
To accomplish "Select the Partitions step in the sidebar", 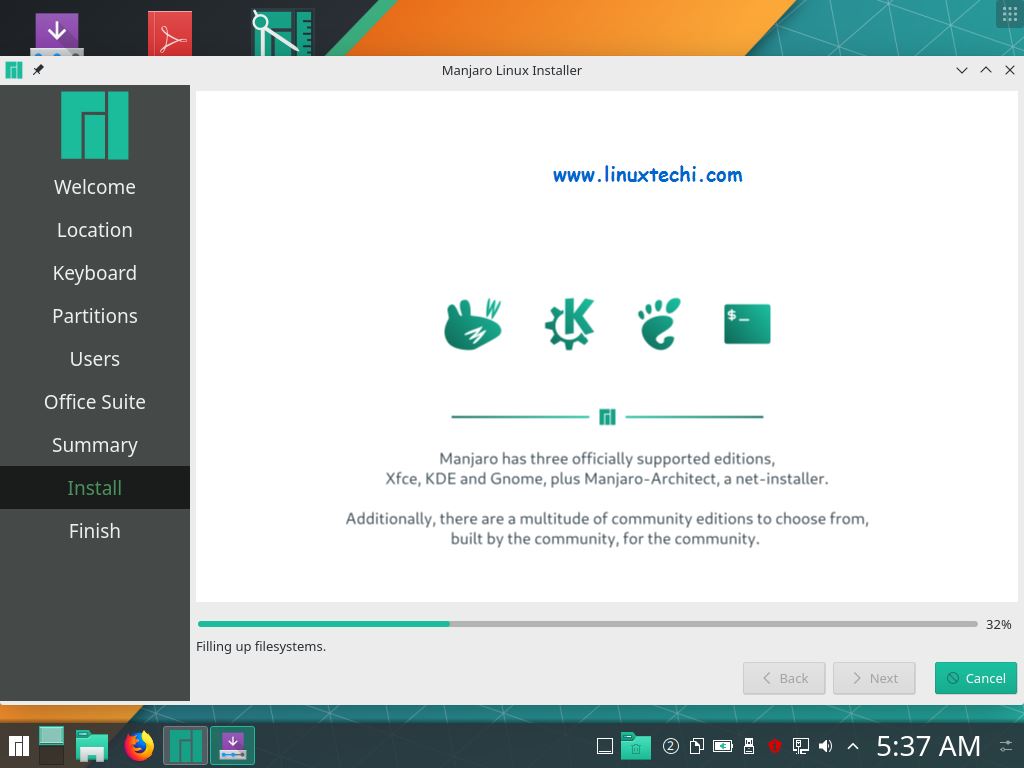I will click(94, 315).
